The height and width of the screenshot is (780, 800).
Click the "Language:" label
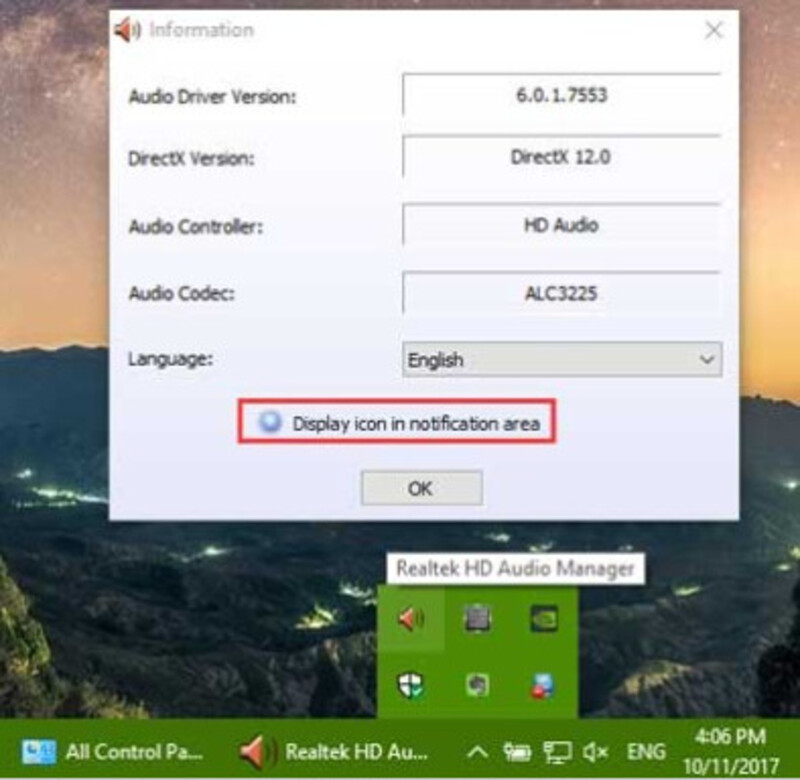tap(170, 359)
